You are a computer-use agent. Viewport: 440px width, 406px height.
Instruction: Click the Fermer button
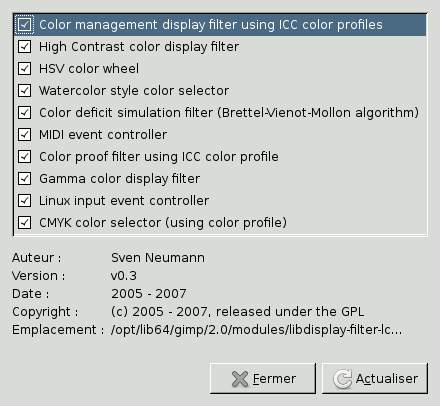(263, 379)
